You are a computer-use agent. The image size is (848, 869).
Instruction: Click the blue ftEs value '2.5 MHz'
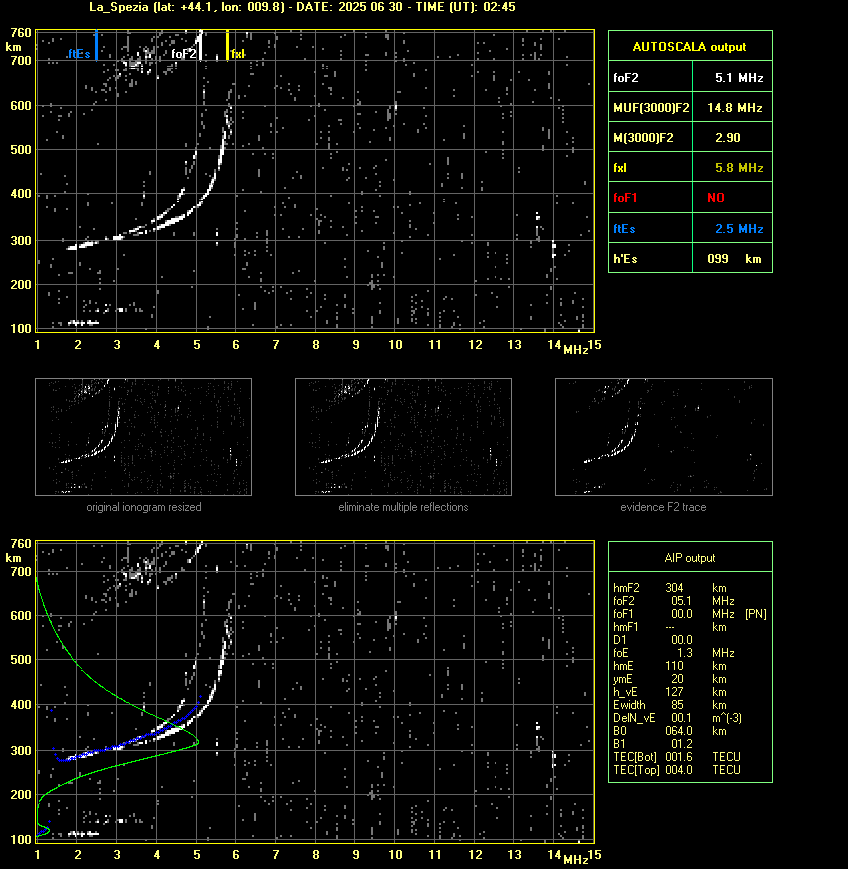pyautogui.click(x=739, y=228)
